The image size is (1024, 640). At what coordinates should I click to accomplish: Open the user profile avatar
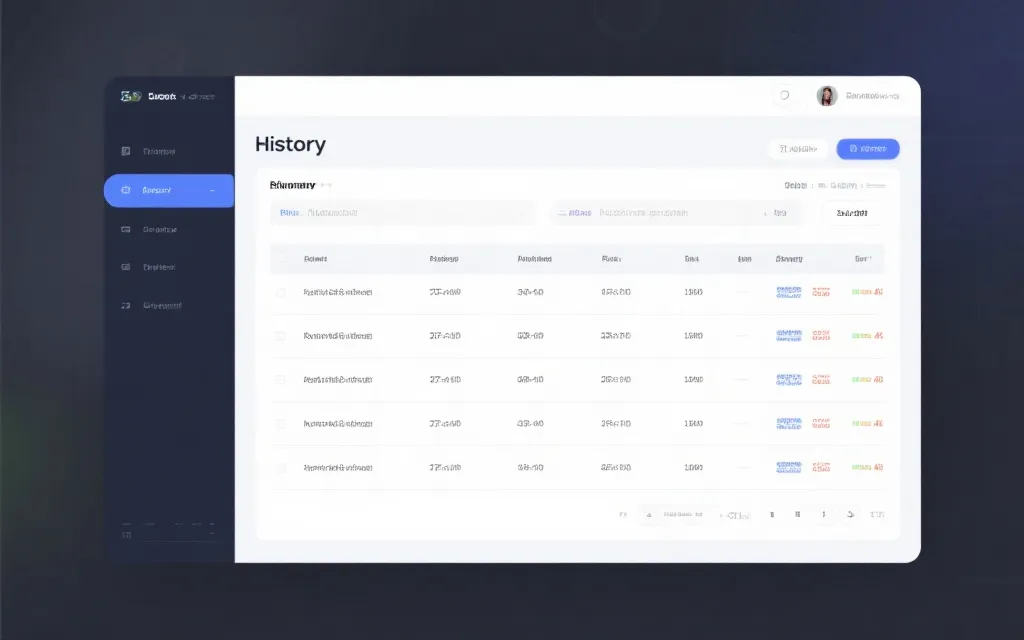pos(827,96)
